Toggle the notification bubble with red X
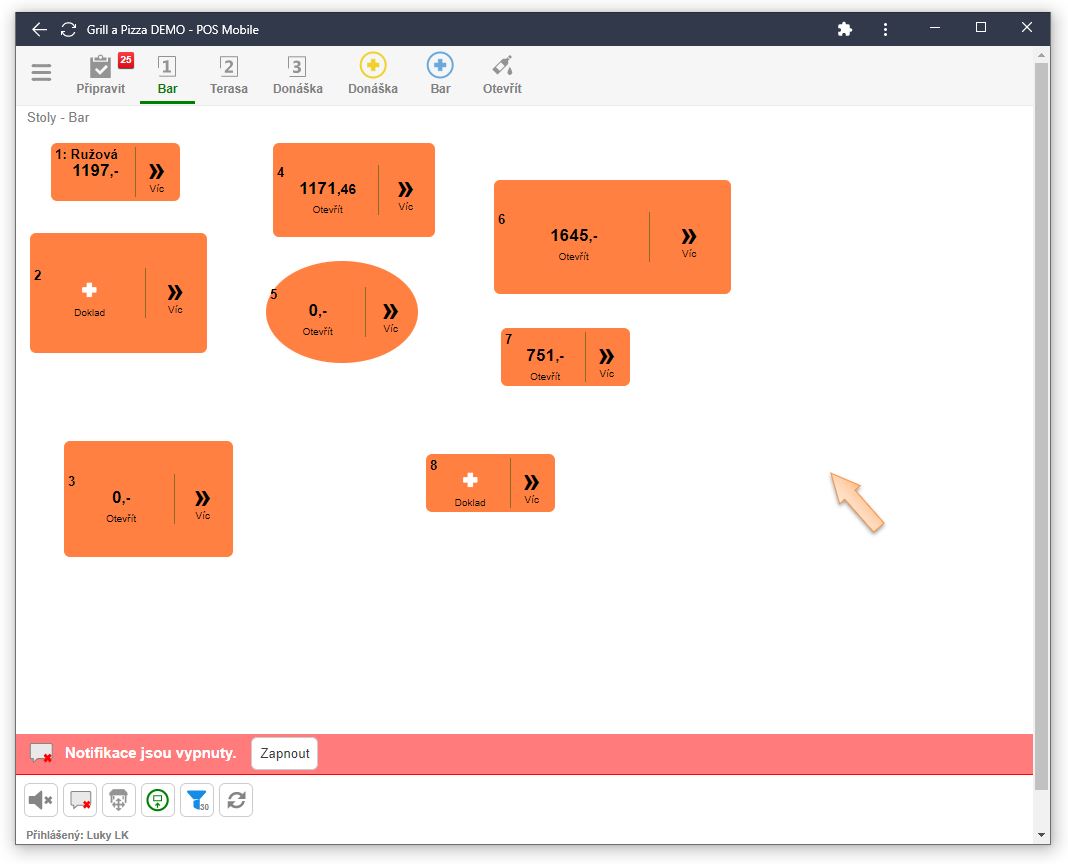 pos(80,800)
